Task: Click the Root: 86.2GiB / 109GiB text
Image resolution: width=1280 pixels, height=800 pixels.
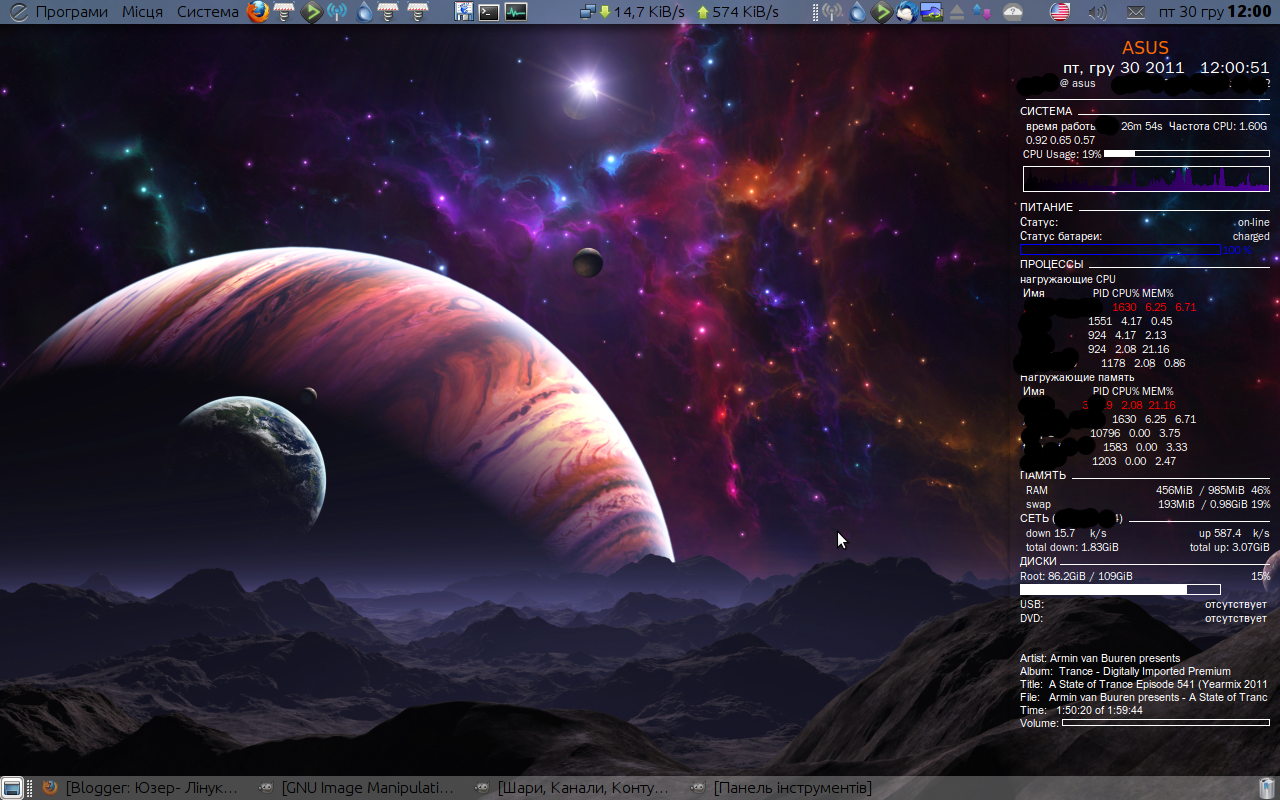Action: [1076, 576]
